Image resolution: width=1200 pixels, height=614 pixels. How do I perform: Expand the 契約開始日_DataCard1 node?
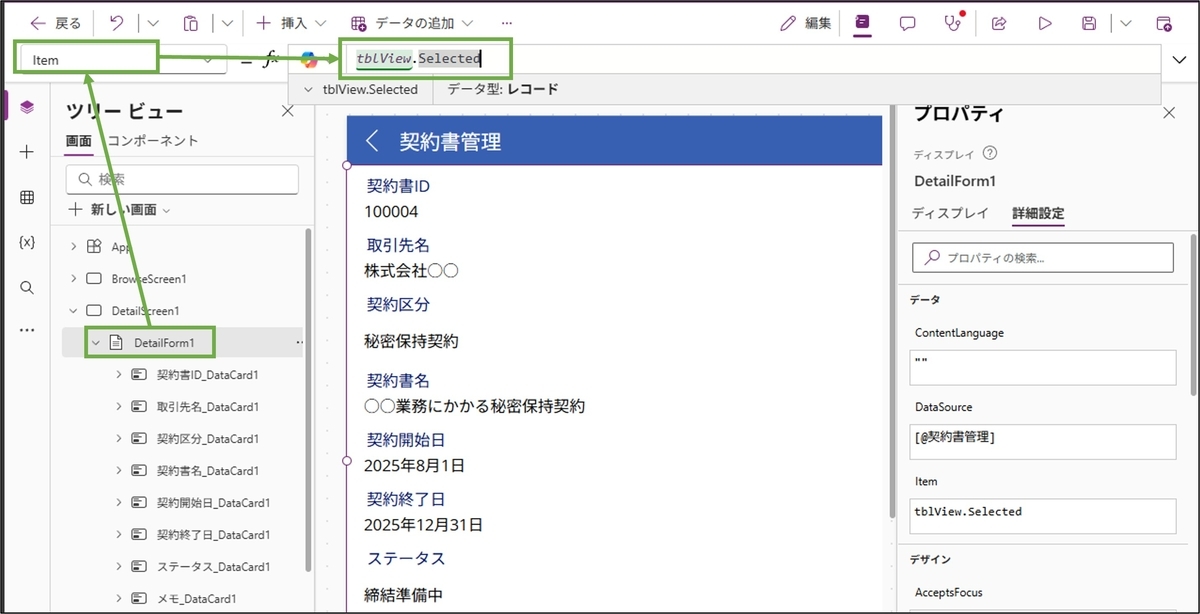(x=118, y=502)
